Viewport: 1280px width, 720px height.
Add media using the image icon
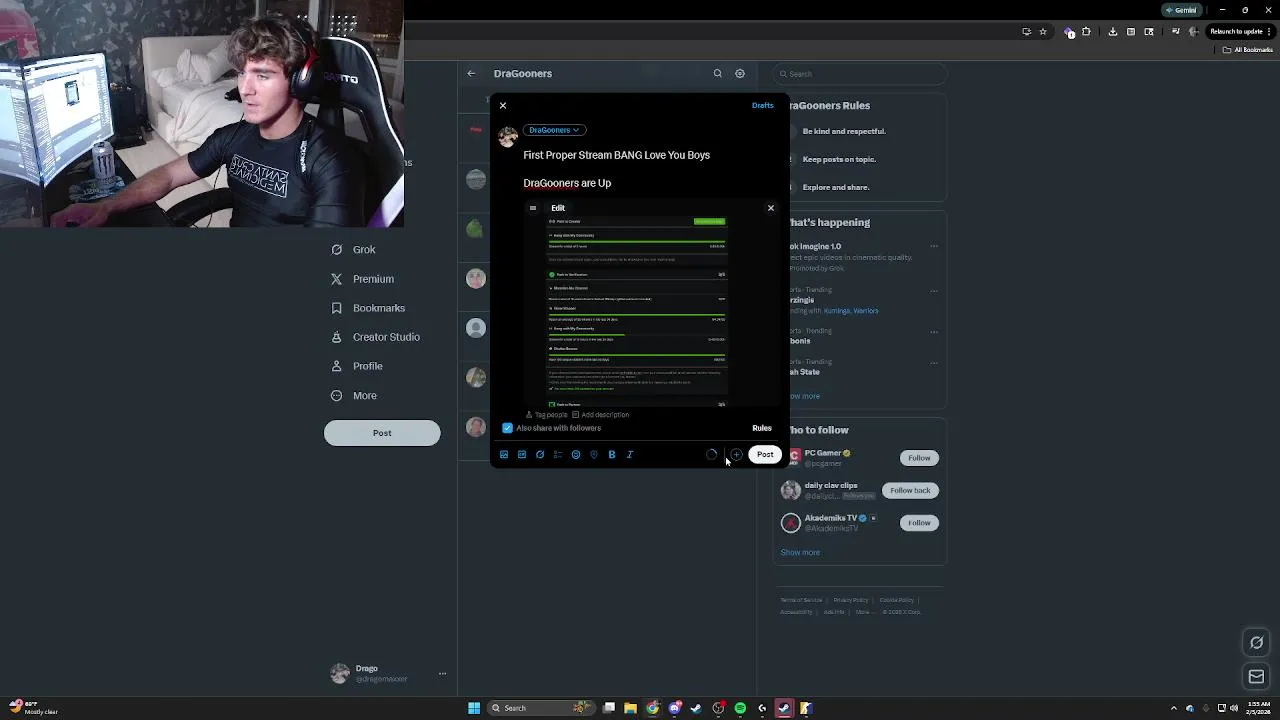click(504, 455)
